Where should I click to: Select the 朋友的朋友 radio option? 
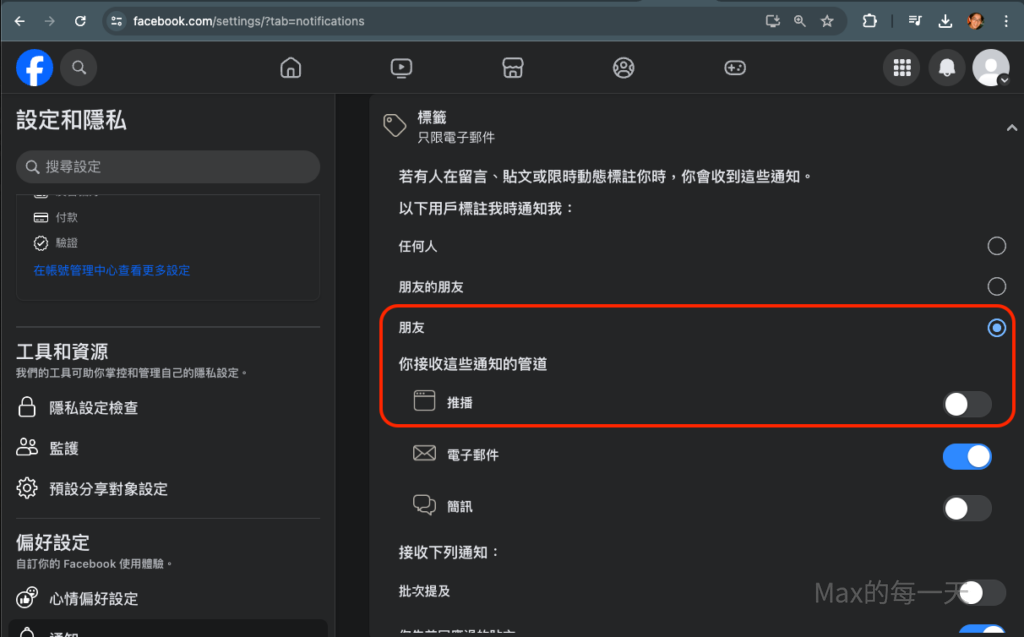996,287
